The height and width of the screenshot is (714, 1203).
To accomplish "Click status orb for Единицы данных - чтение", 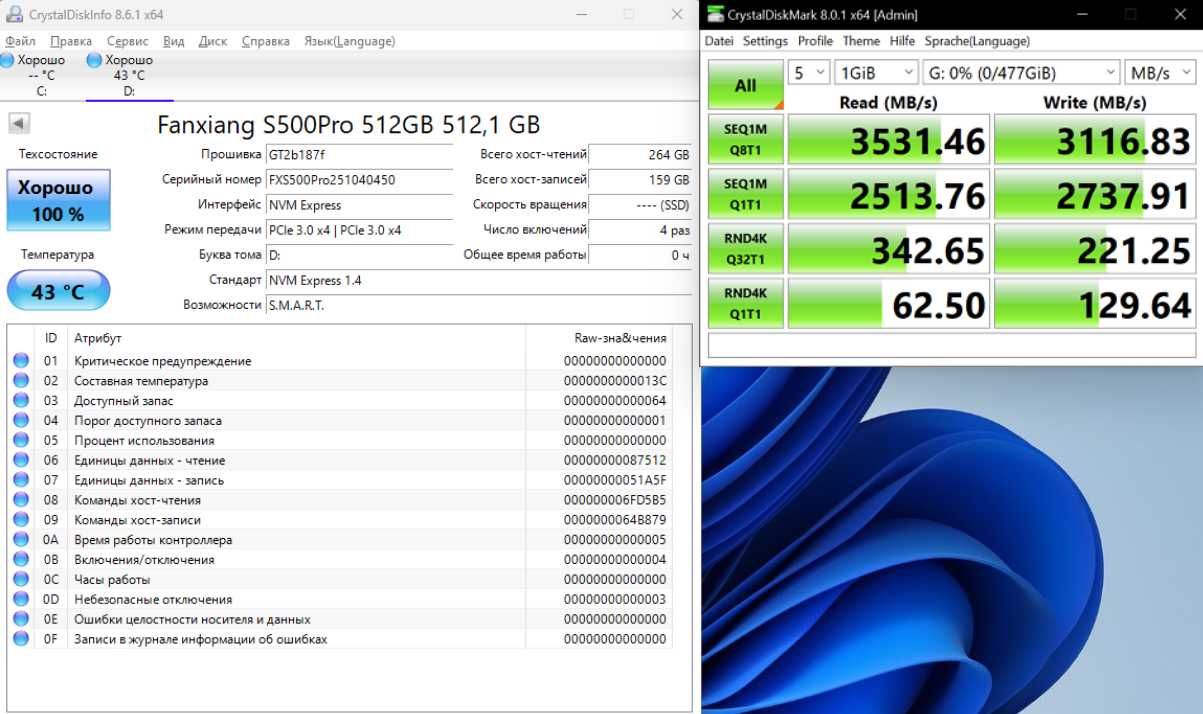I will [21, 460].
